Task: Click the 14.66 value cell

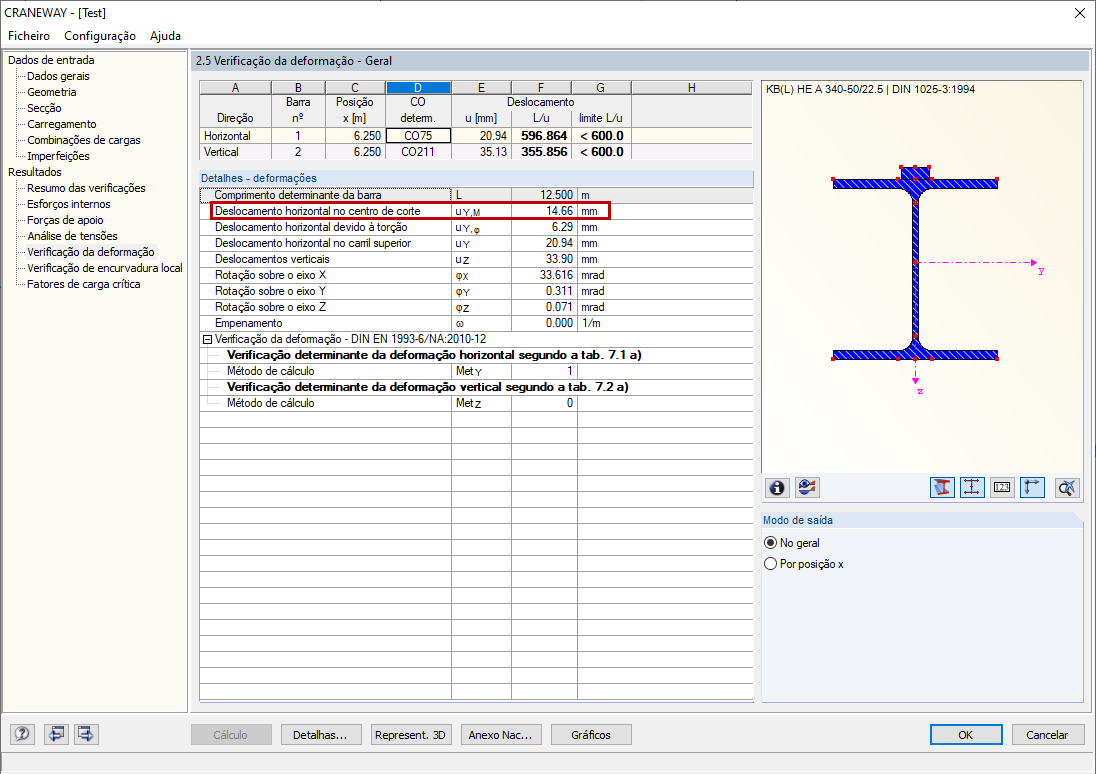Action: (x=545, y=211)
